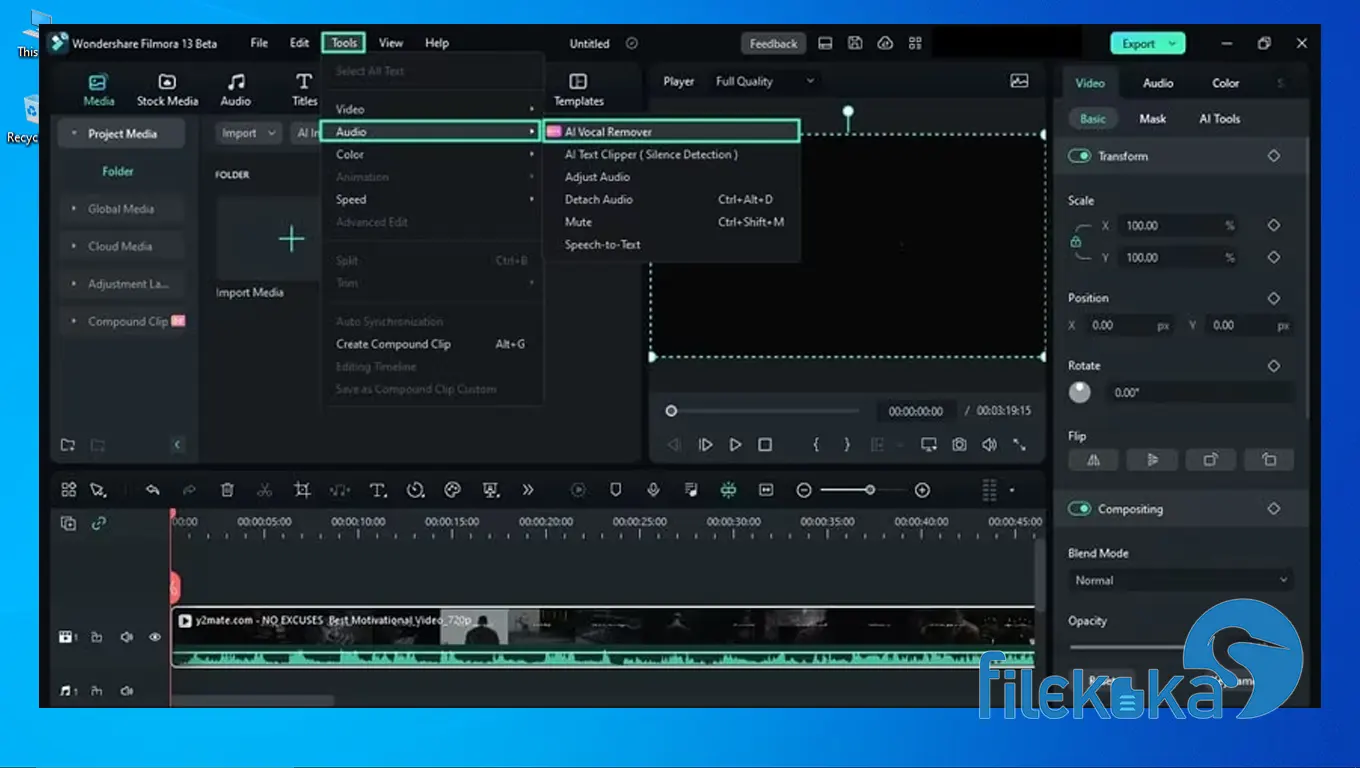
Task: Toggle the Compositing switch
Action: pos(1079,509)
